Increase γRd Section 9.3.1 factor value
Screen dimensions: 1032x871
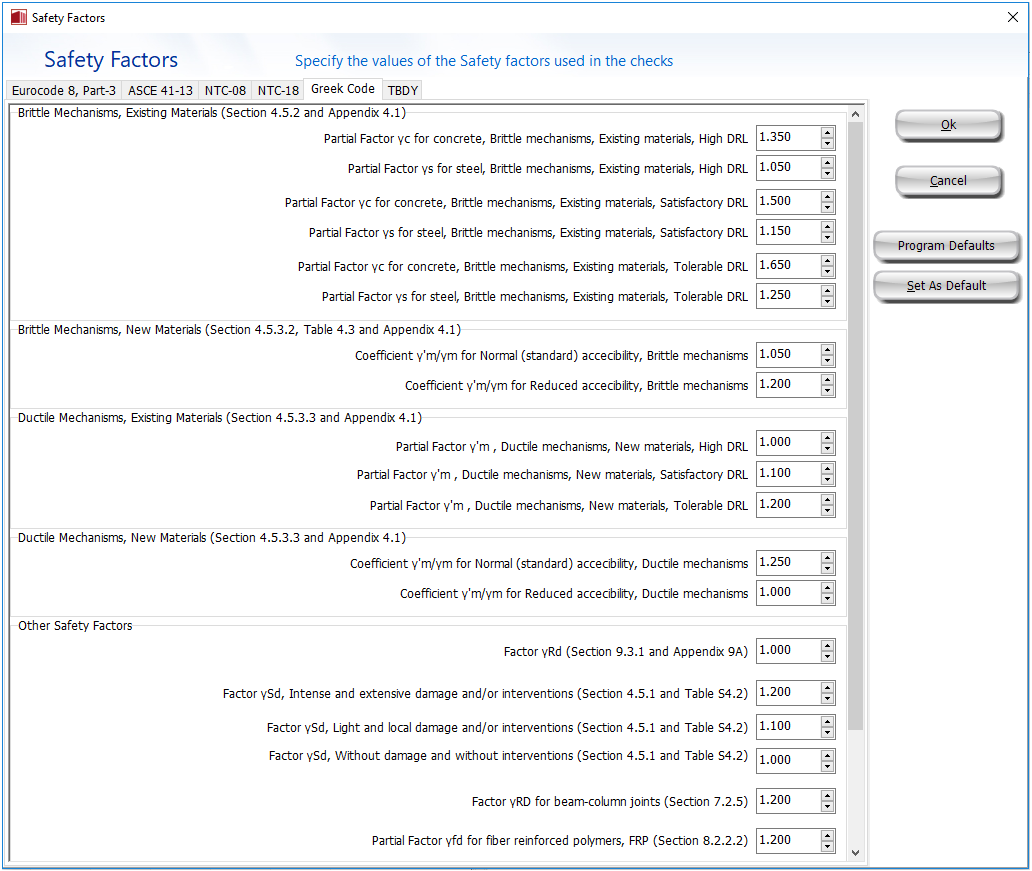point(828,645)
